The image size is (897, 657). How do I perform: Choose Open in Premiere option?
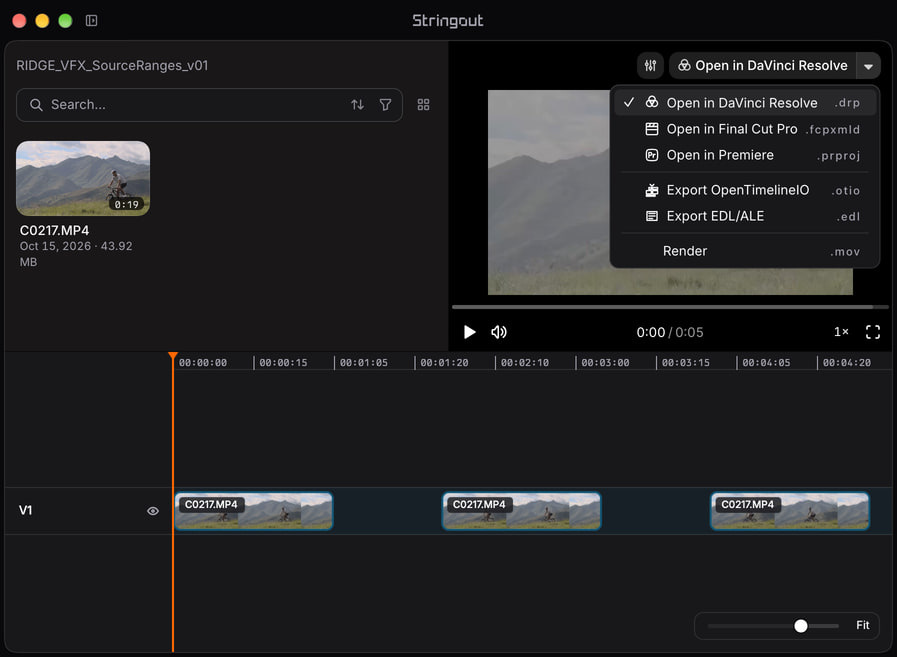click(745, 155)
